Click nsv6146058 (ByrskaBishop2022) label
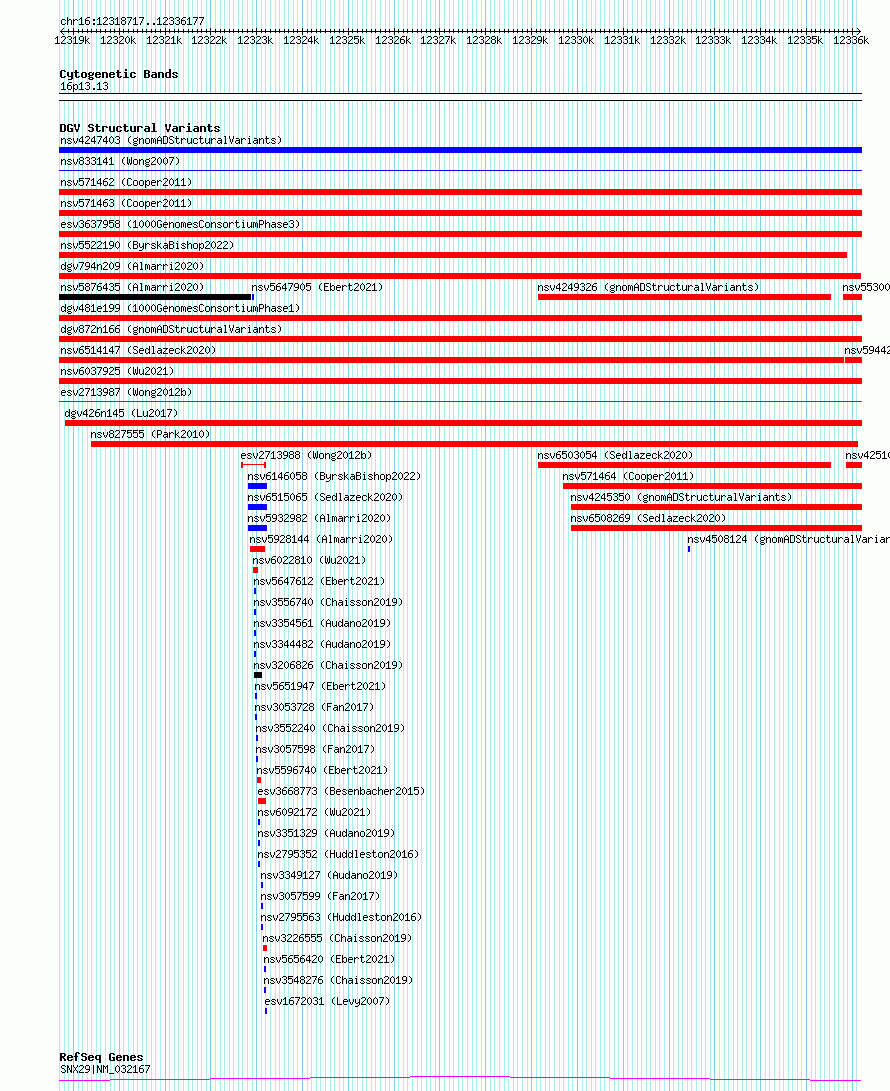The width and height of the screenshot is (890, 1091). (x=334, y=476)
